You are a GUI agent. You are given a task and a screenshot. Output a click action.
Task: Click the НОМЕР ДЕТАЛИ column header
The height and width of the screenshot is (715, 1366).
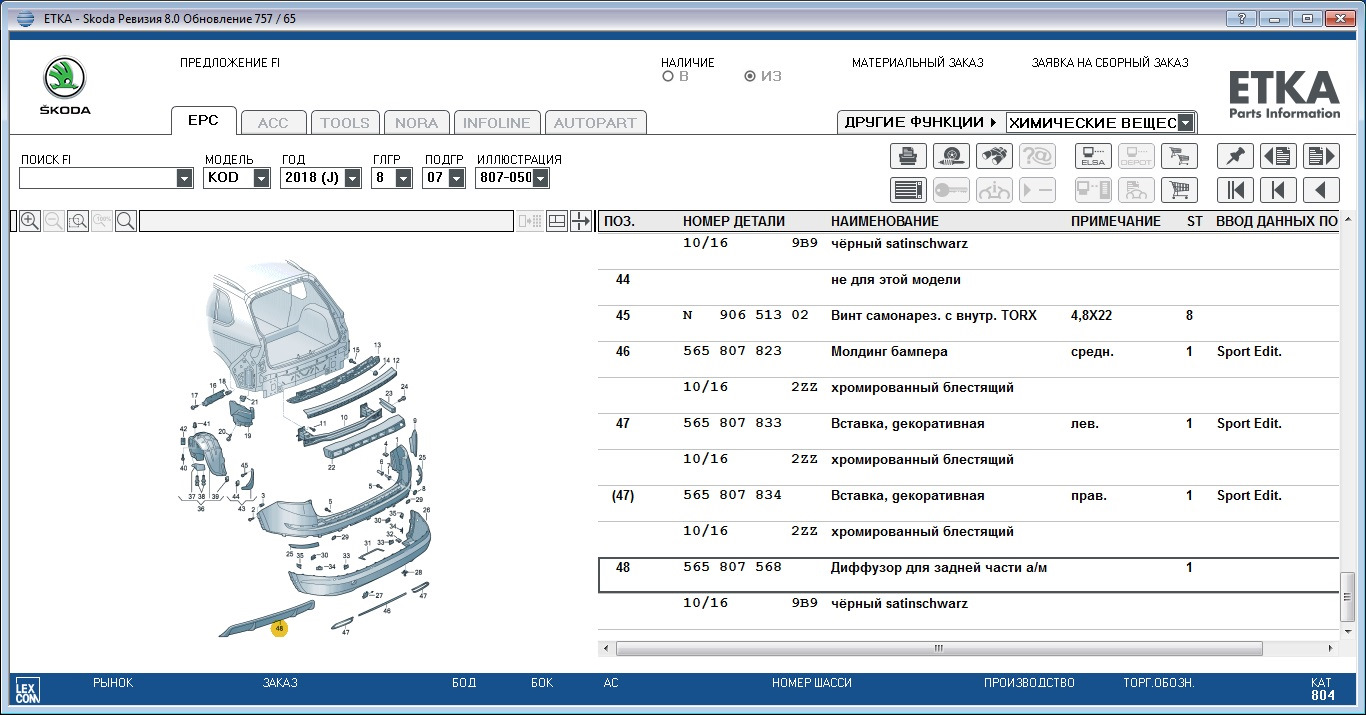(x=734, y=222)
